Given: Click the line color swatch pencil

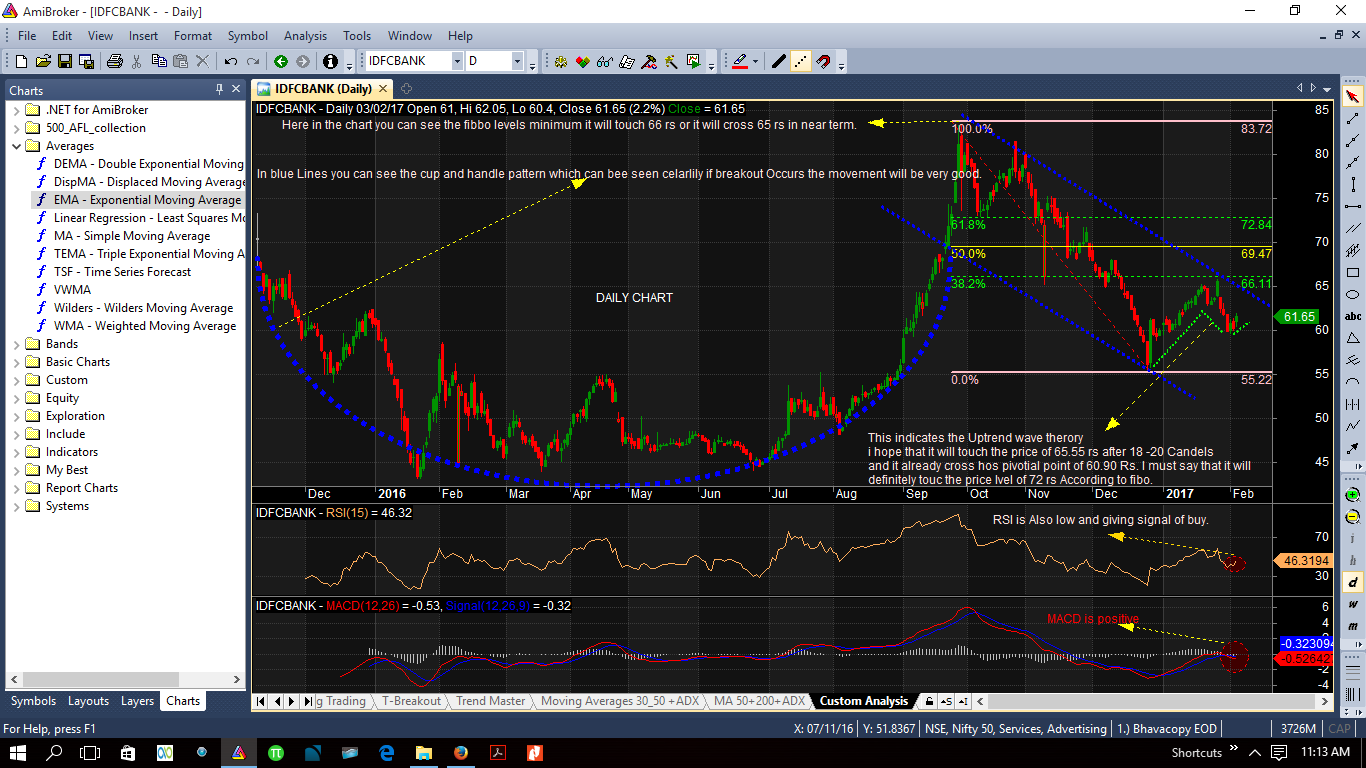Looking at the screenshot, I should point(739,61).
